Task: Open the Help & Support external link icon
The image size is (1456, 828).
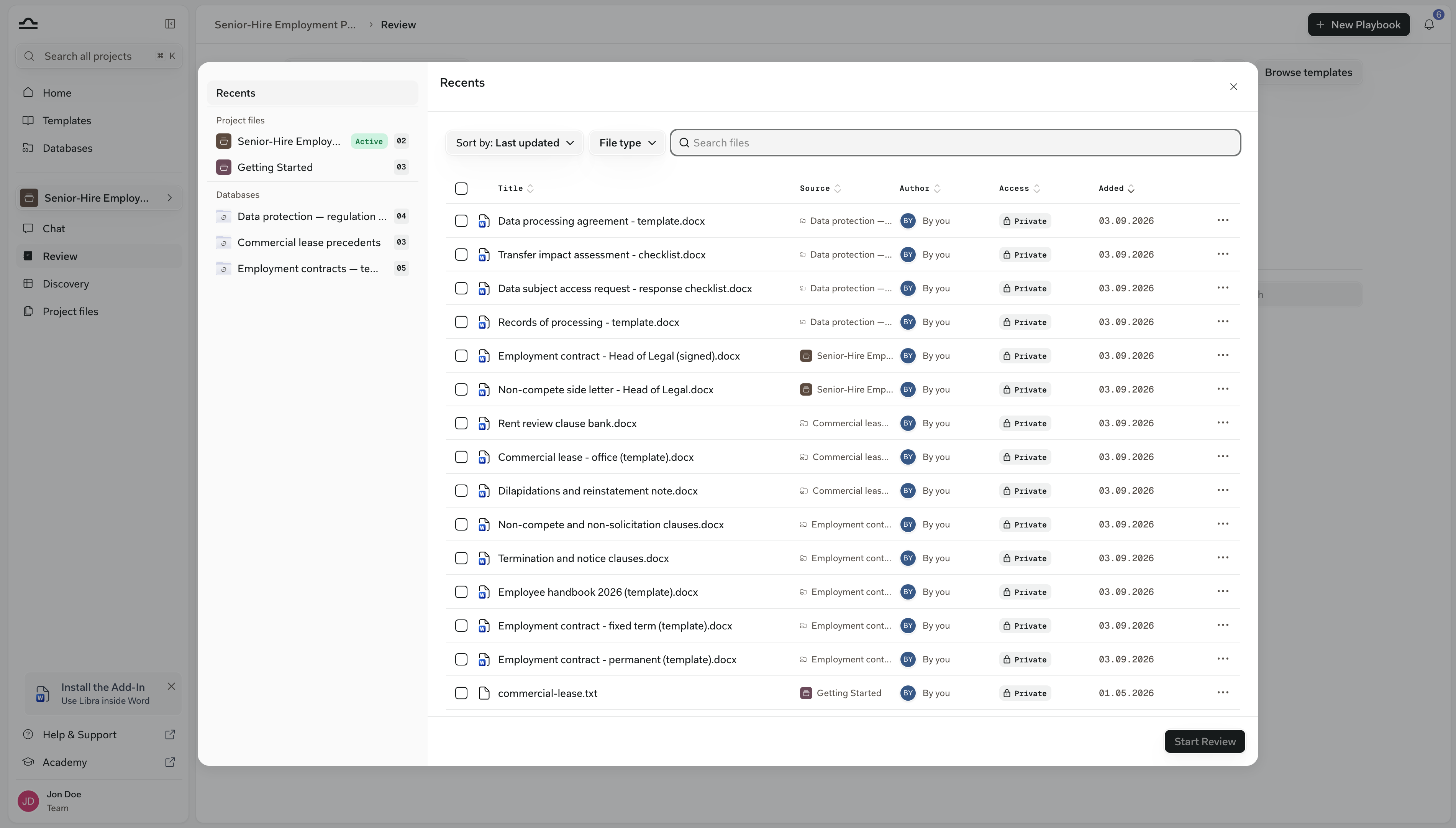Action: click(170, 734)
